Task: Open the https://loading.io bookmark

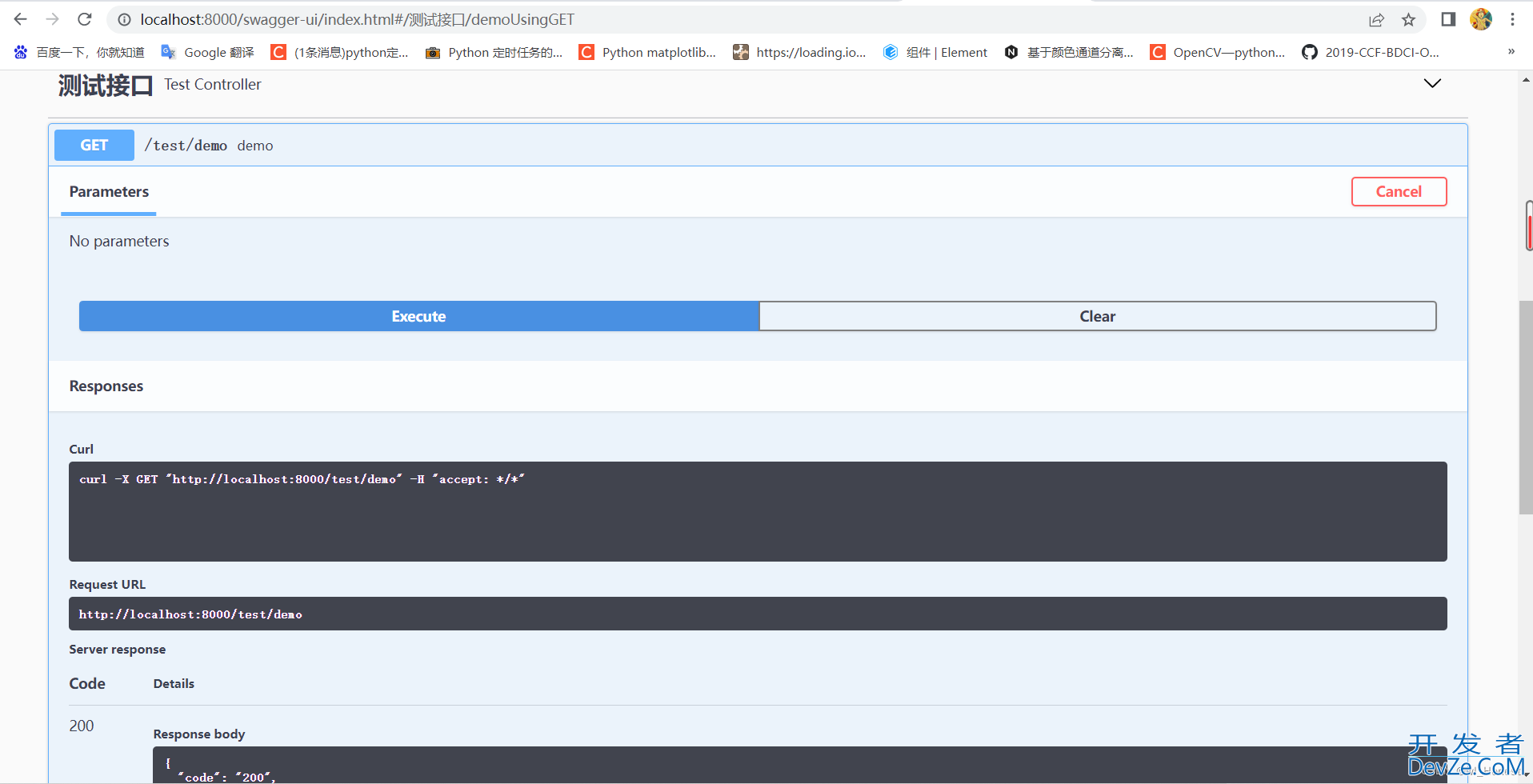Action: 799,52
